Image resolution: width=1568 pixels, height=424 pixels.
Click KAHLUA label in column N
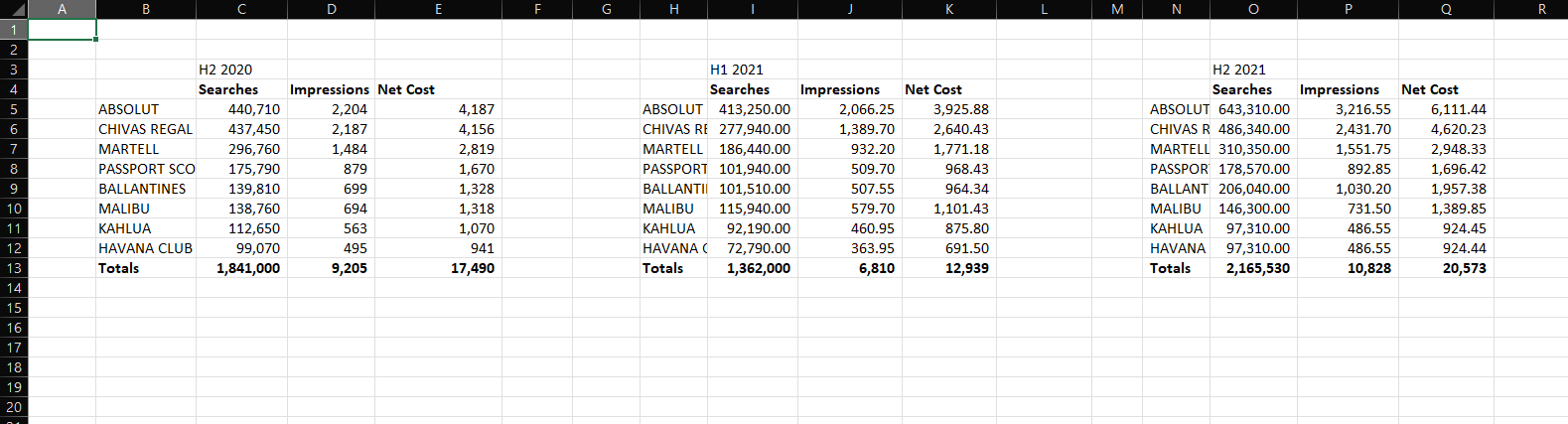(x=1176, y=228)
